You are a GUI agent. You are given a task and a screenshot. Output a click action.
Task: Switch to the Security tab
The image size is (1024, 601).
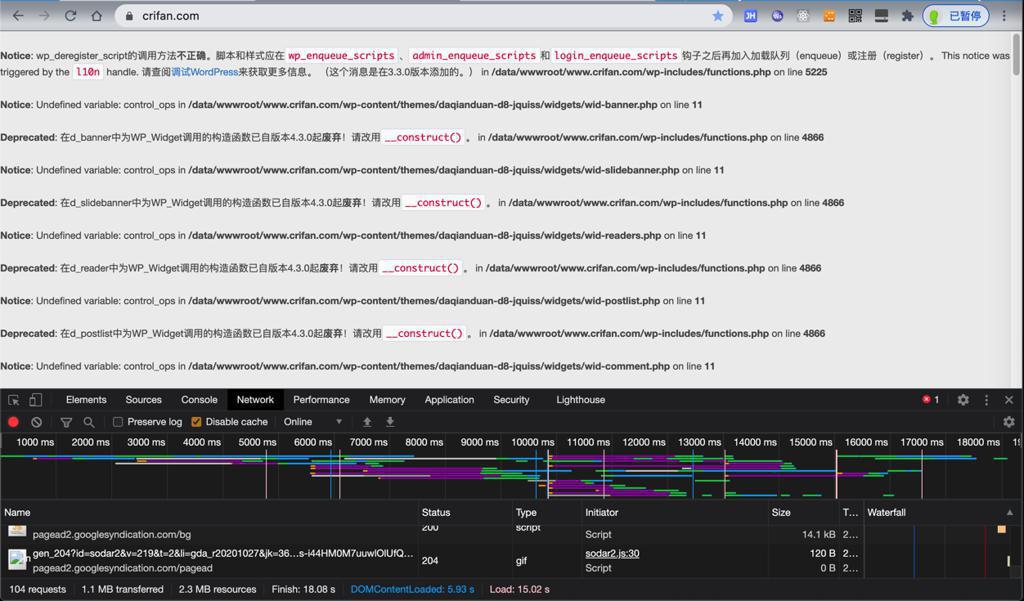(511, 400)
